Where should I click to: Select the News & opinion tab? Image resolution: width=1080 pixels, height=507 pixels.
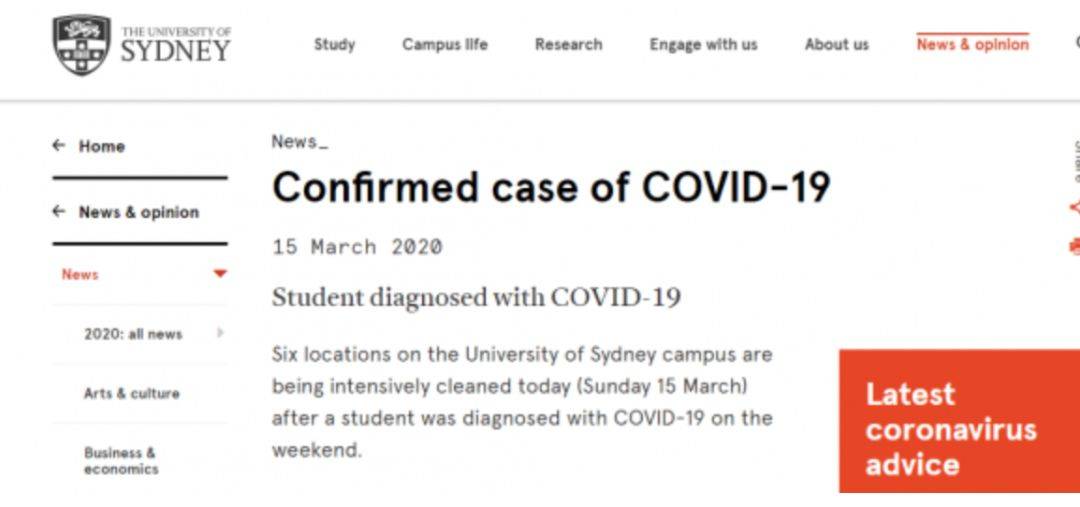pyautogui.click(x=973, y=45)
